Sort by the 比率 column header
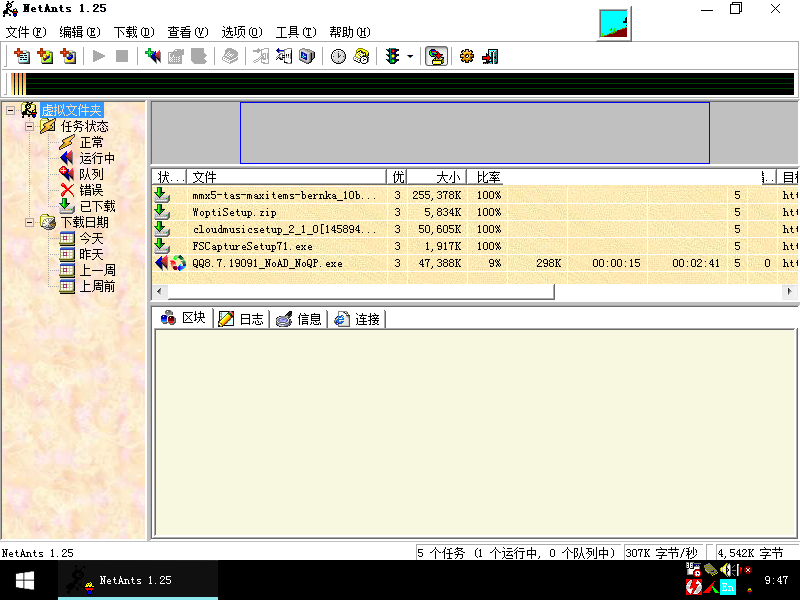Image resolution: width=800 pixels, height=600 pixels. pyautogui.click(x=487, y=177)
